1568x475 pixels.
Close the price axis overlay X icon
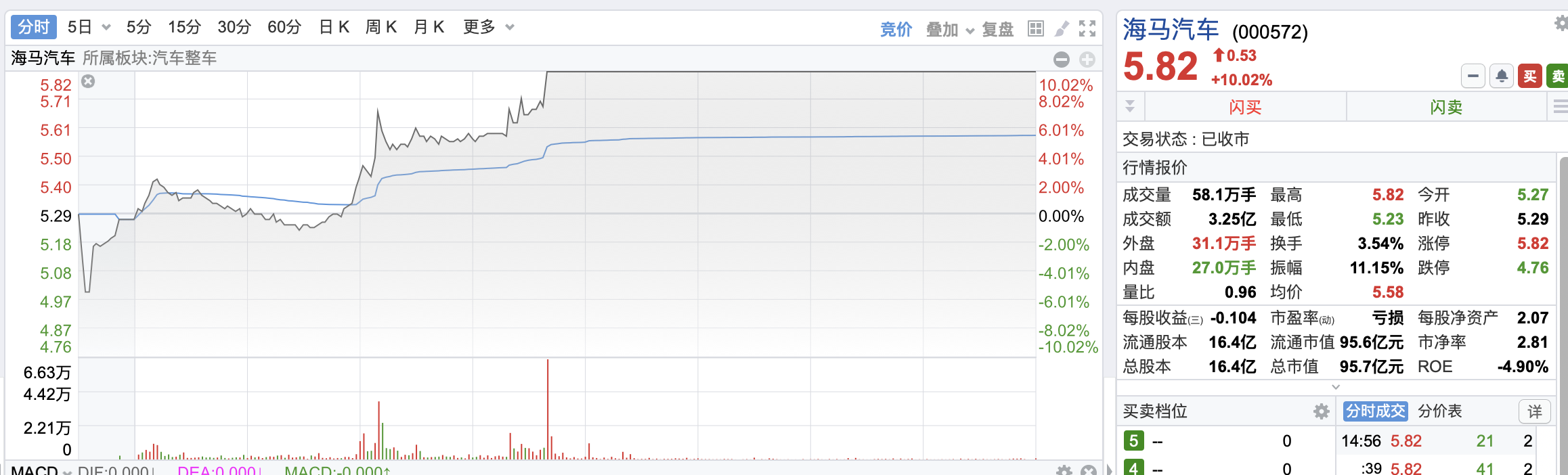tap(88, 81)
